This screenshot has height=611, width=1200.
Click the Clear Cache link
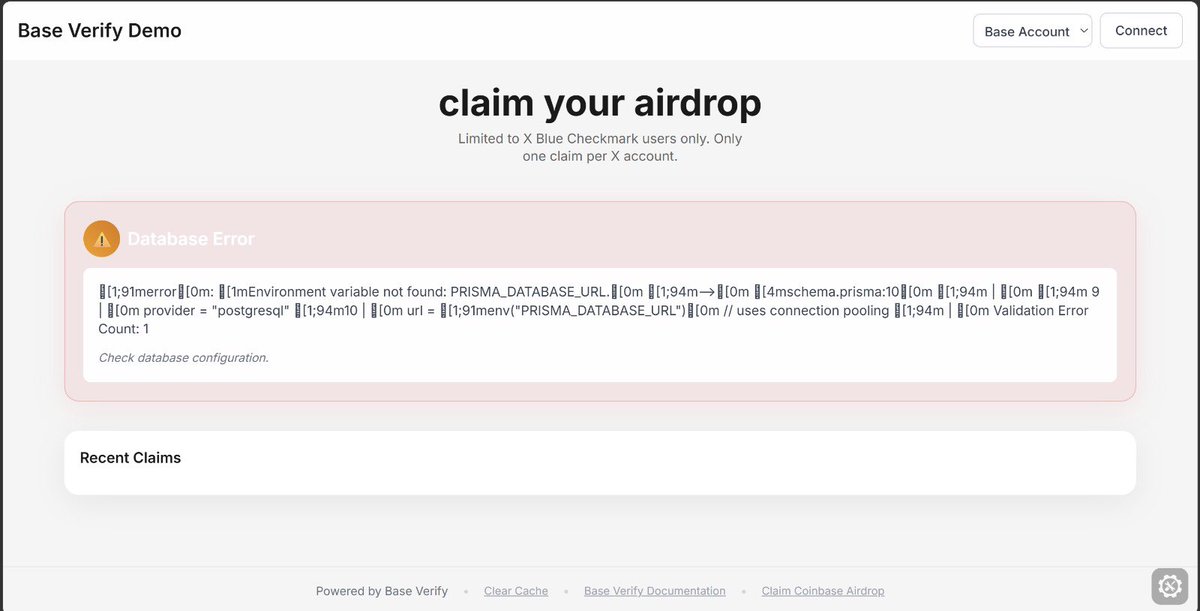click(516, 591)
